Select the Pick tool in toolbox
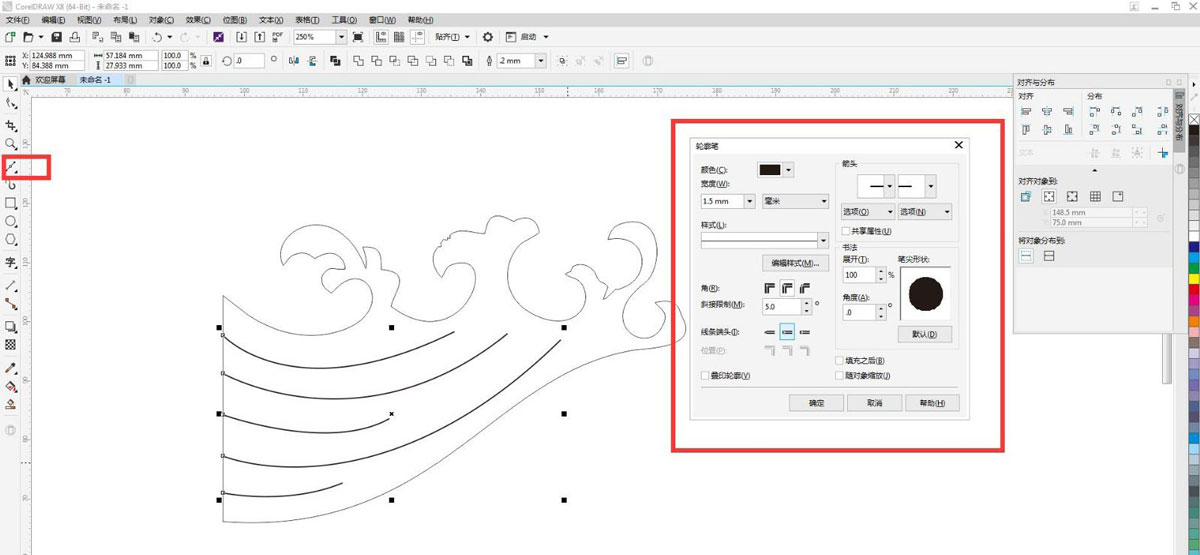Image resolution: width=1200 pixels, height=555 pixels. pyautogui.click(x=11, y=83)
